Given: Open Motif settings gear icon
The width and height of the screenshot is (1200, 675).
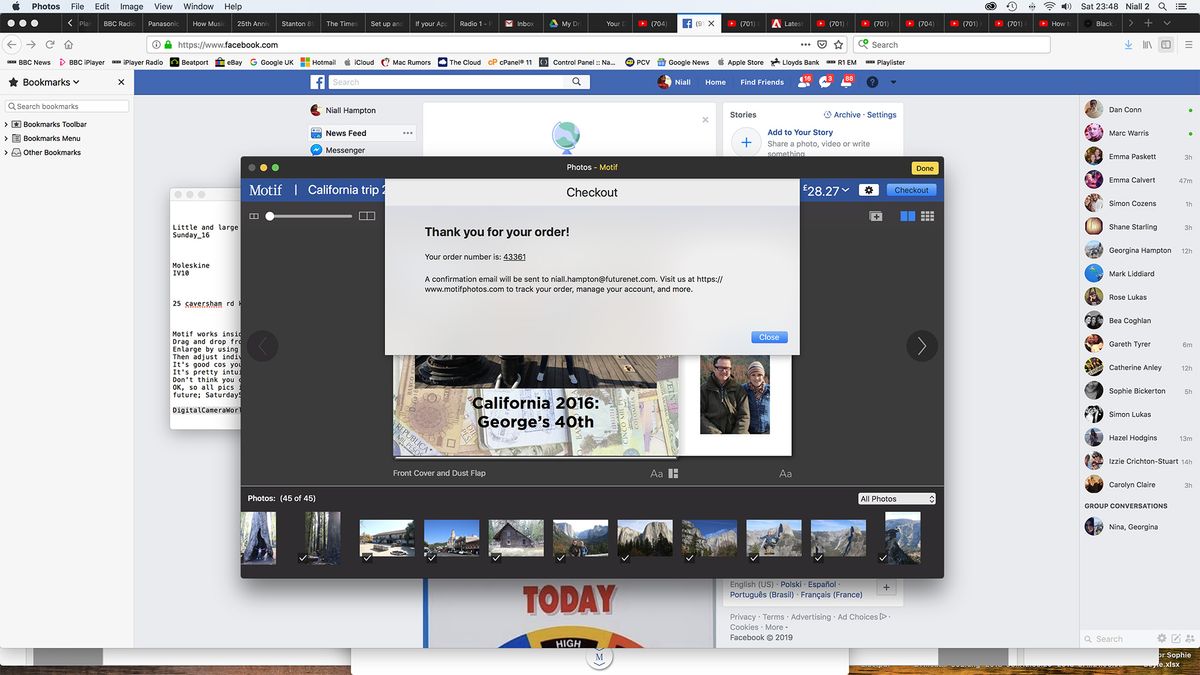Looking at the screenshot, I should click(868, 190).
